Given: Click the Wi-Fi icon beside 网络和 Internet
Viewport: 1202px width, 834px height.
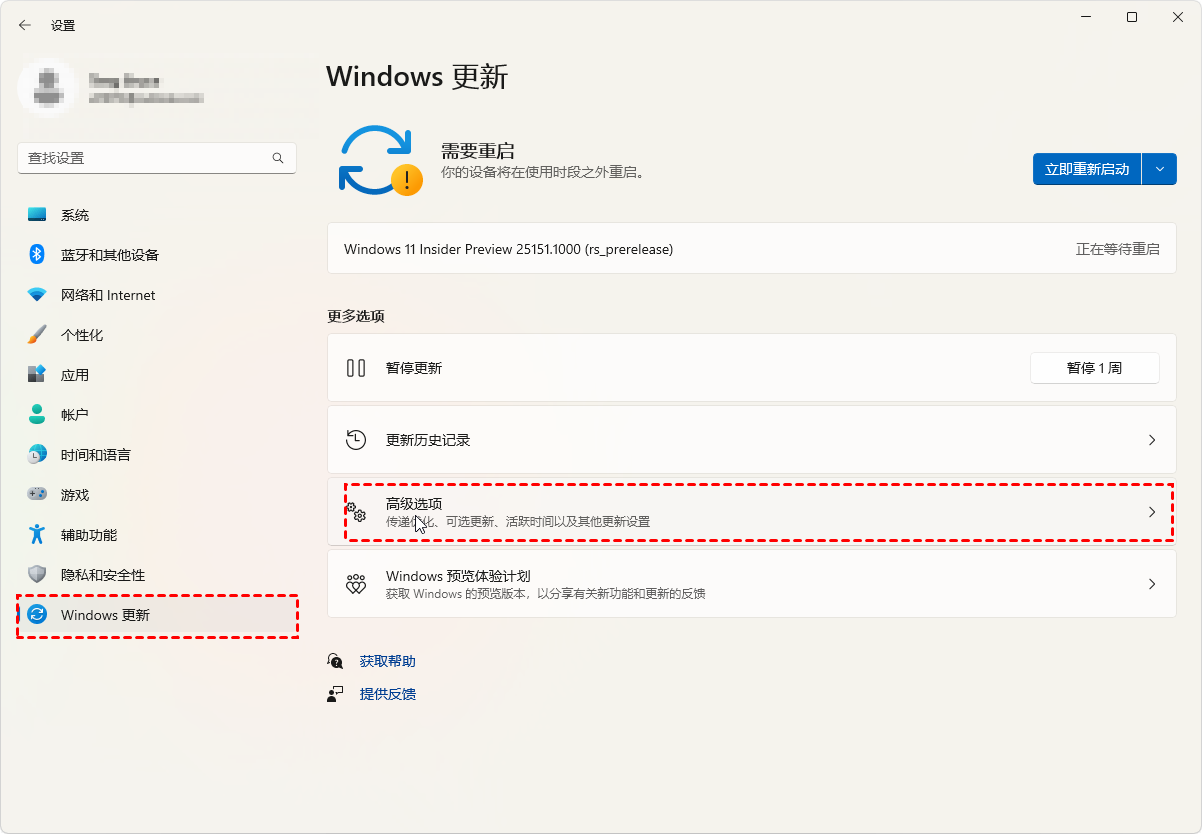Looking at the screenshot, I should pos(37,295).
